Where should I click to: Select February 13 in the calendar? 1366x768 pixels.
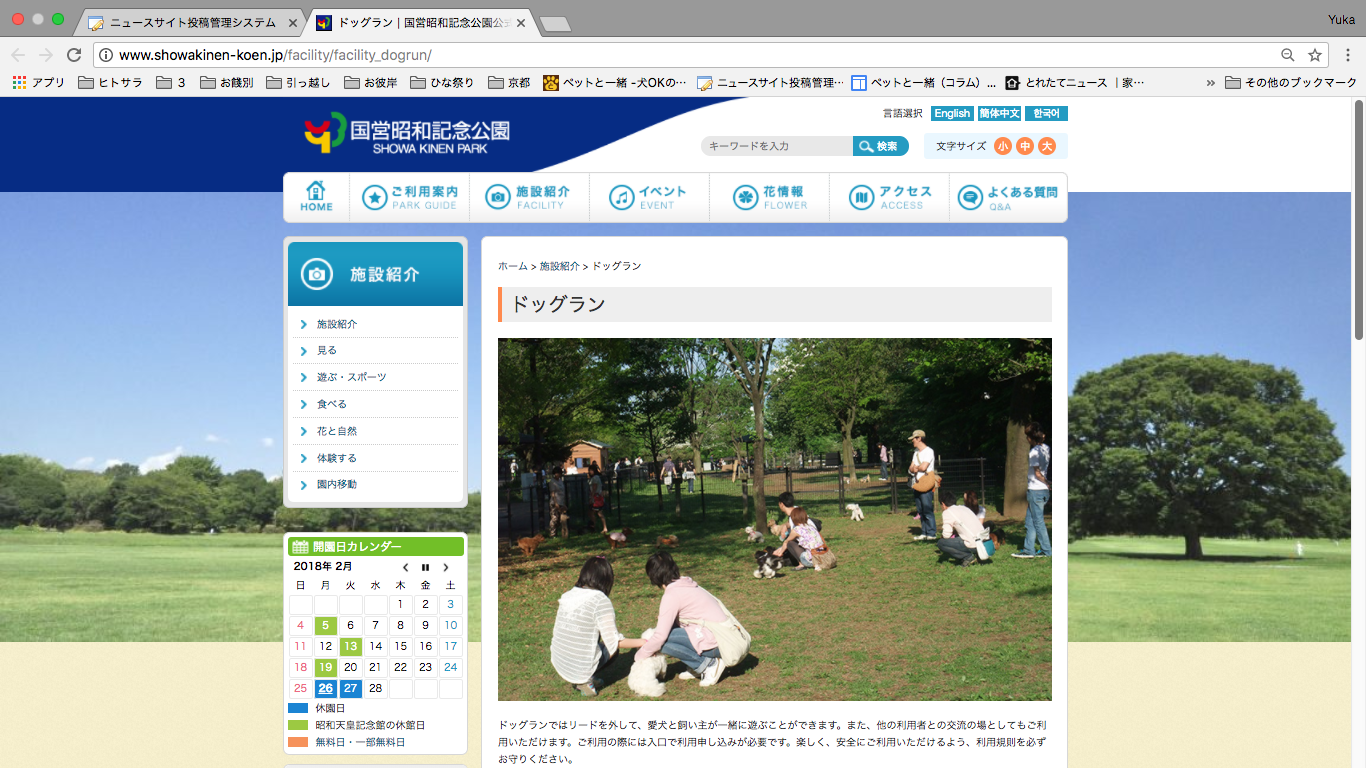pyautogui.click(x=351, y=646)
